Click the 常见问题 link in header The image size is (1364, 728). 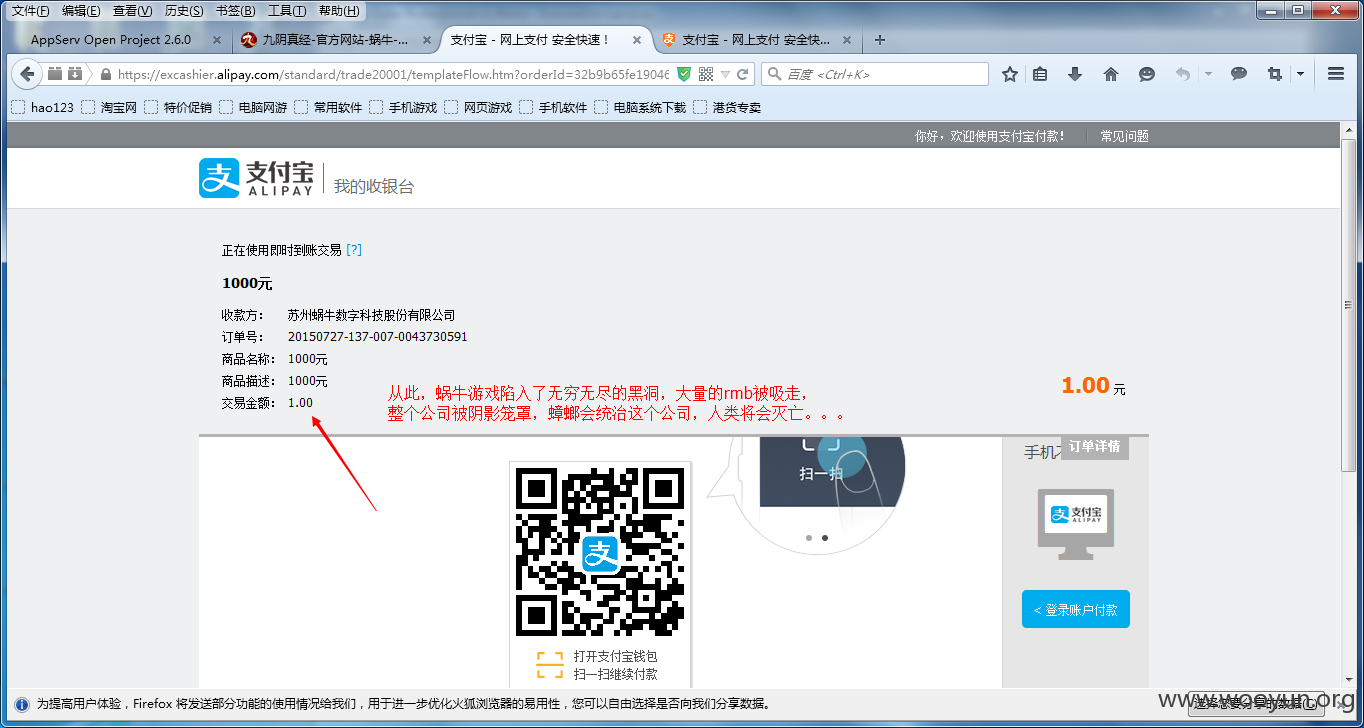pyautogui.click(x=1124, y=136)
